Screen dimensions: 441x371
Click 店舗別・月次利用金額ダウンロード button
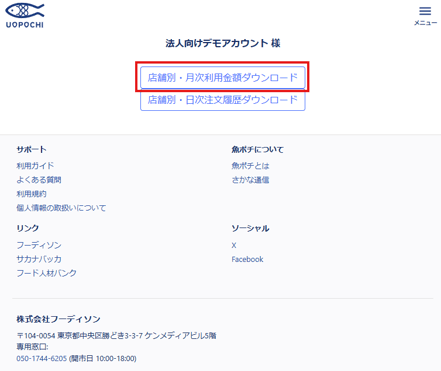coord(223,78)
